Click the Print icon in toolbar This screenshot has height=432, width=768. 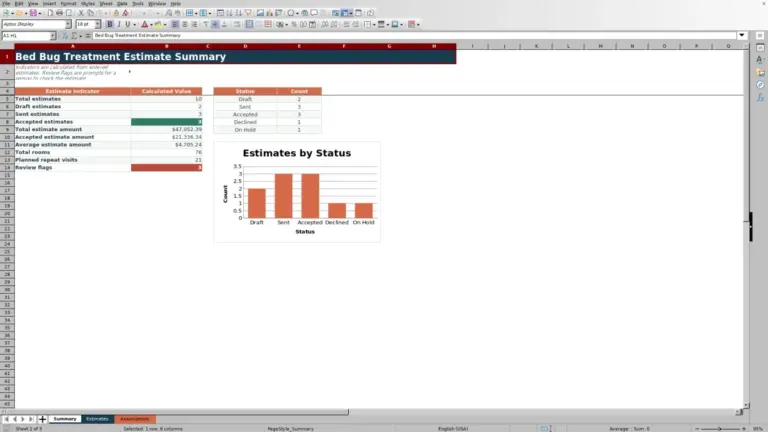[59, 13]
